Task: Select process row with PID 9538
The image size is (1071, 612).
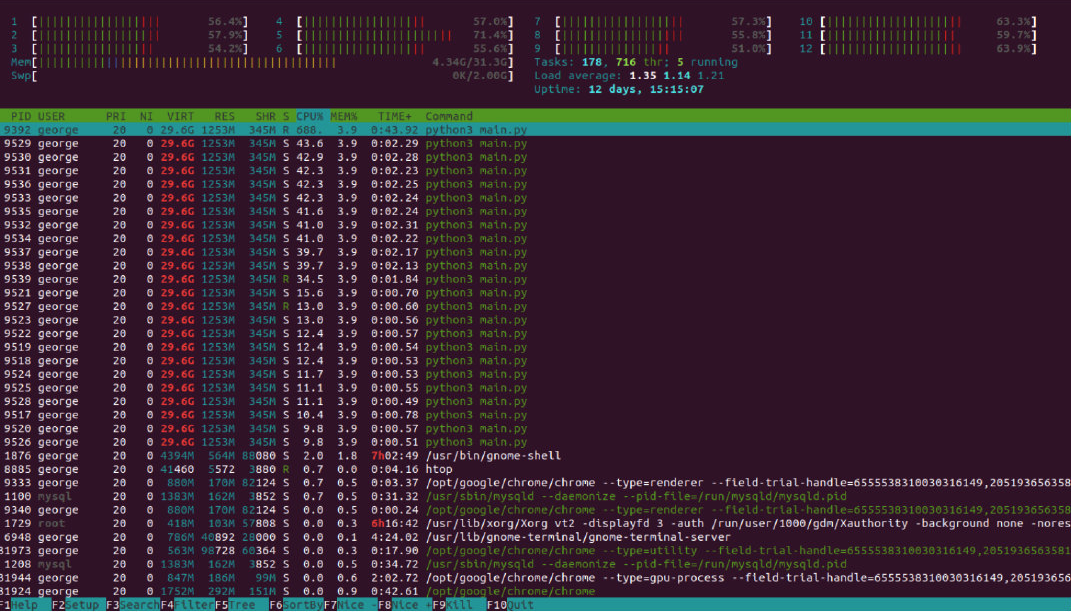Action: (536, 266)
